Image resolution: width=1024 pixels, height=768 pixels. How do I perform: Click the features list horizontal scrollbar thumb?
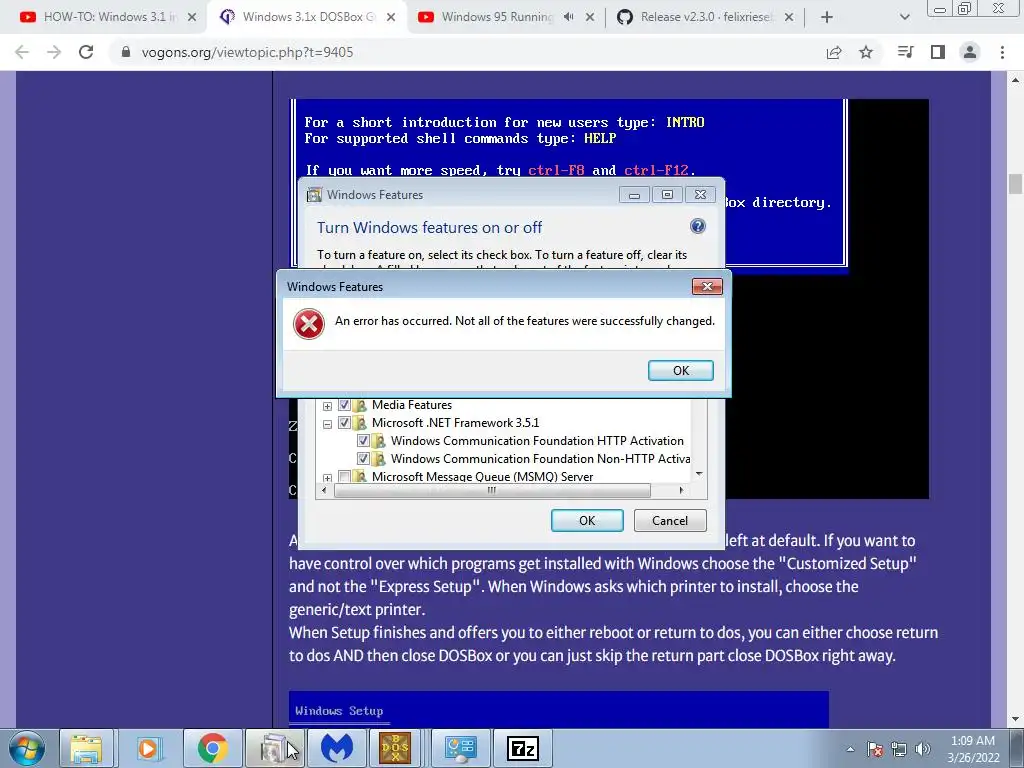(492, 490)
